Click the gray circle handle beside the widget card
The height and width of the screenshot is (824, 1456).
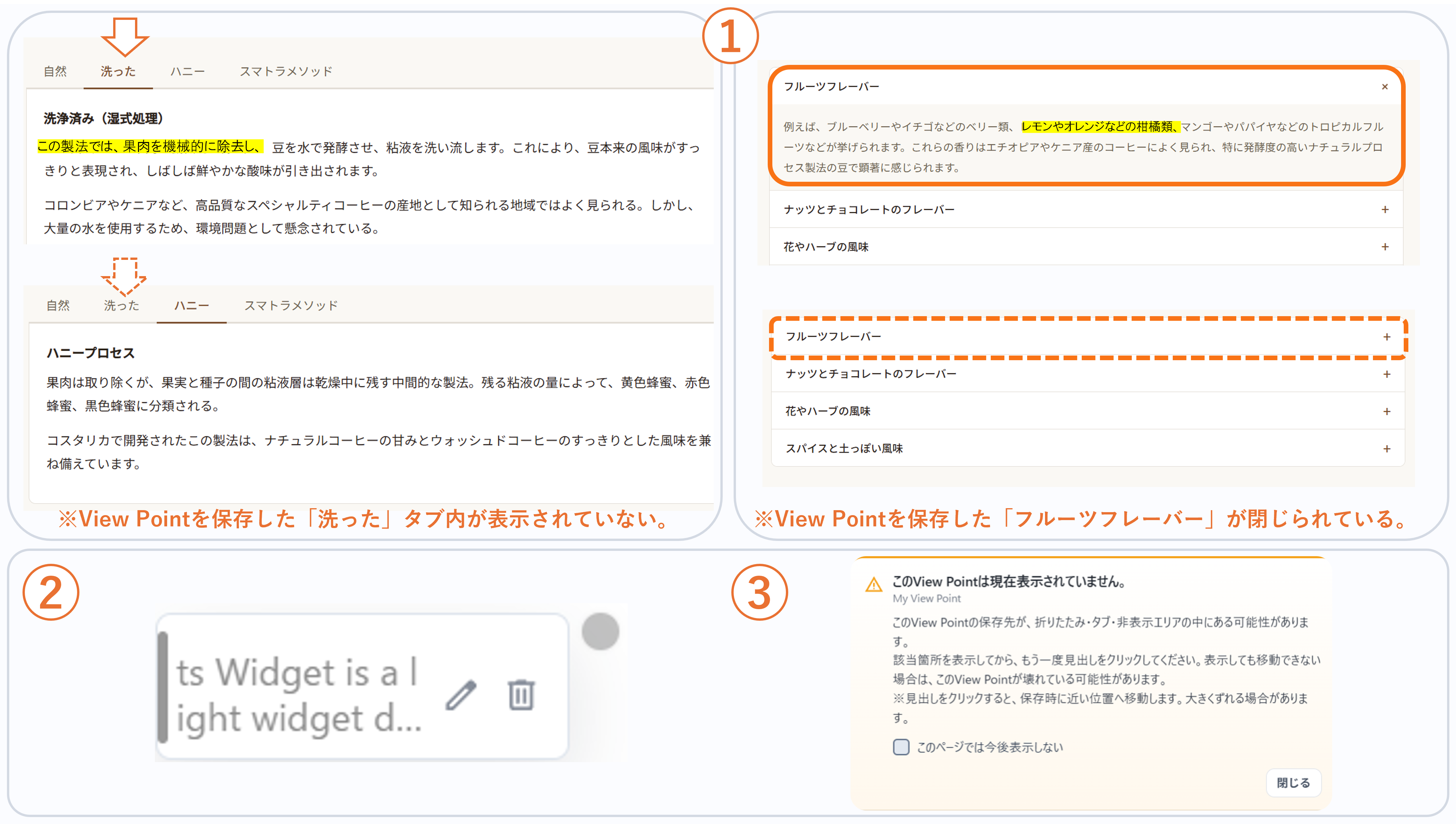click(x=600, y=631)
